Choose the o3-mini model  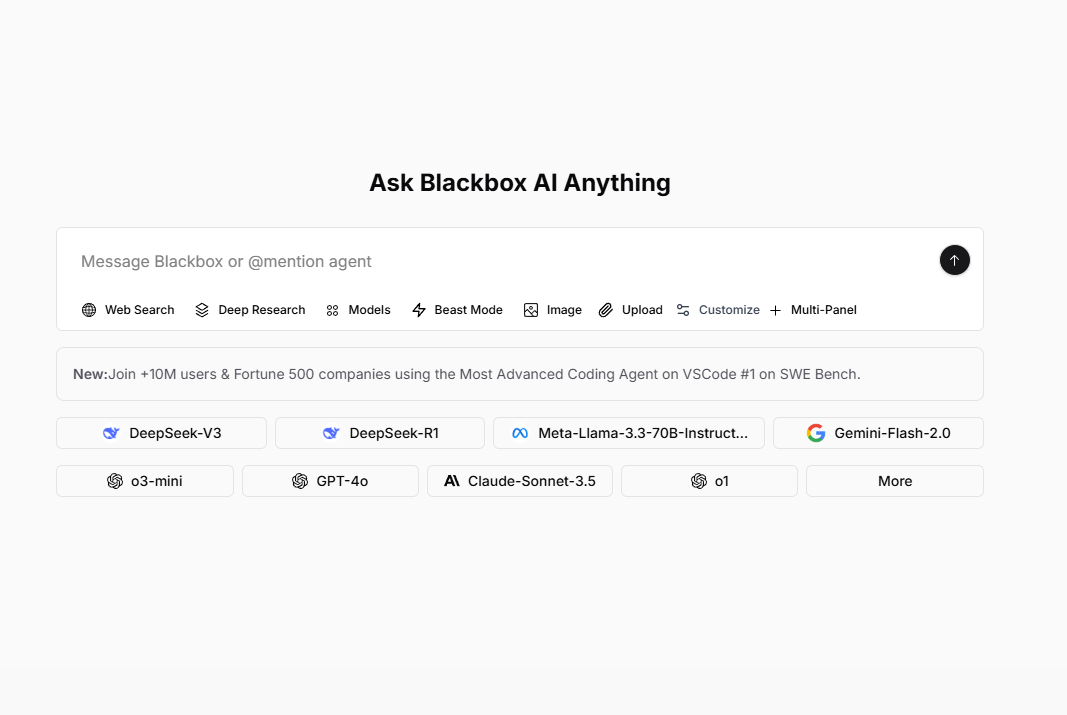point(145,481)
